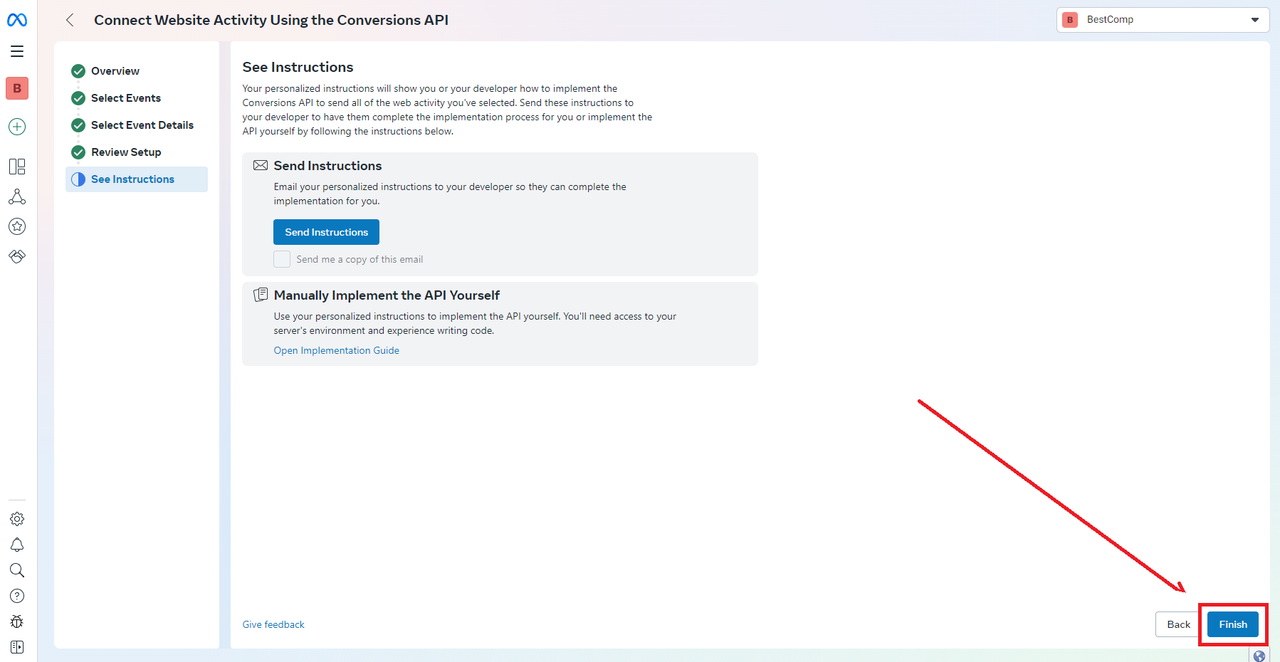Click the 'See Instructions' page heading

[298, 67]
